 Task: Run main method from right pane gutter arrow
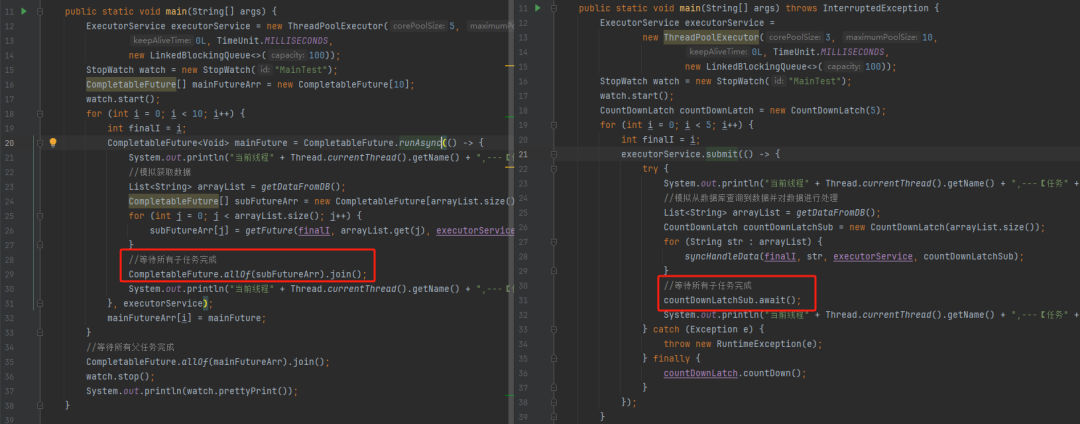(538, 8)
